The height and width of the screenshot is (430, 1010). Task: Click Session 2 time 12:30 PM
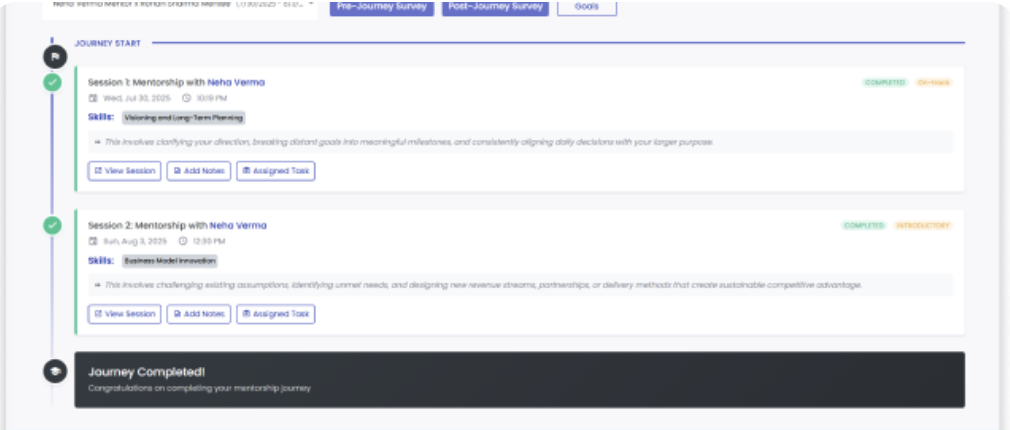click(x=209, y=241)
